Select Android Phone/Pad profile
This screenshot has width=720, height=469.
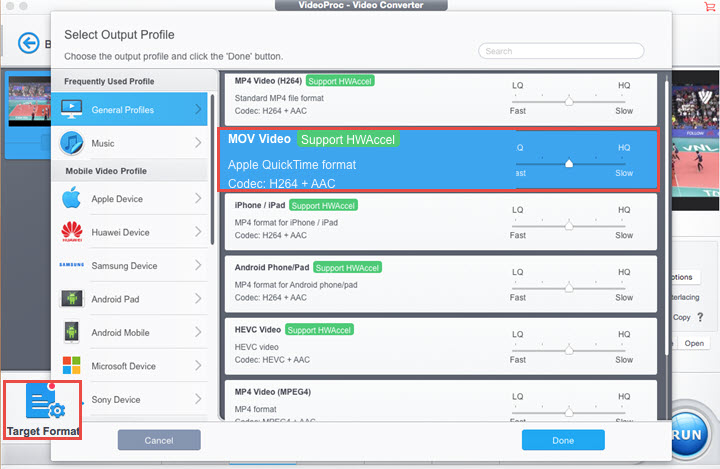click(x=441, y=284)
